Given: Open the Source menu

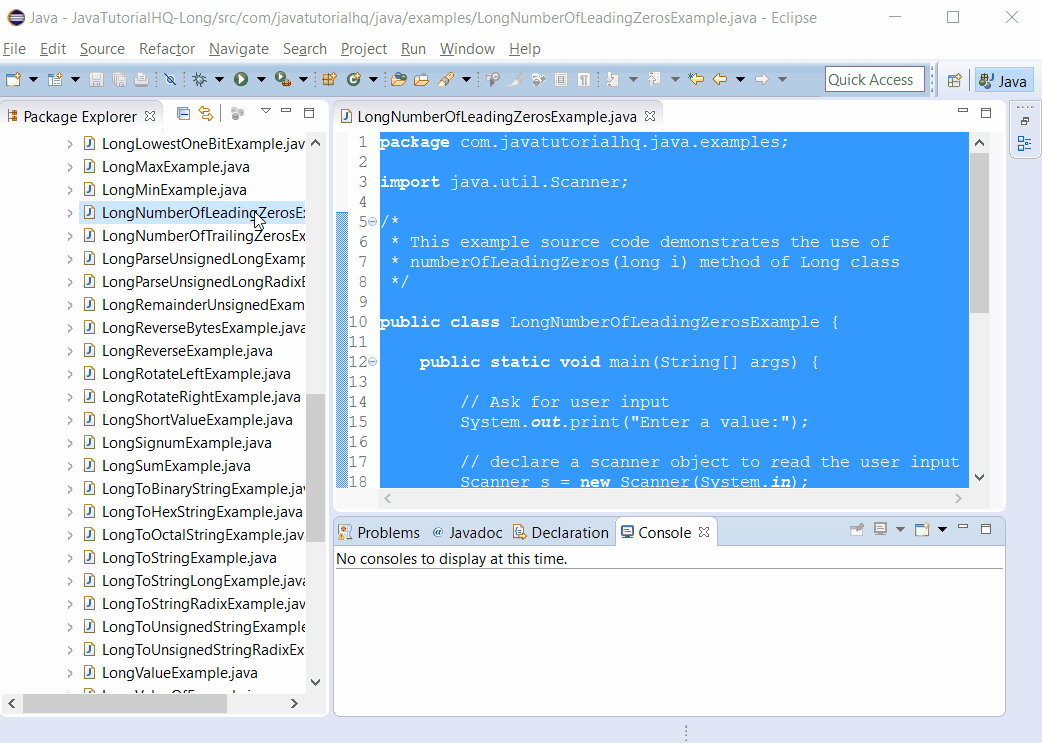Looking at the screenshot, I should (102, 49).
